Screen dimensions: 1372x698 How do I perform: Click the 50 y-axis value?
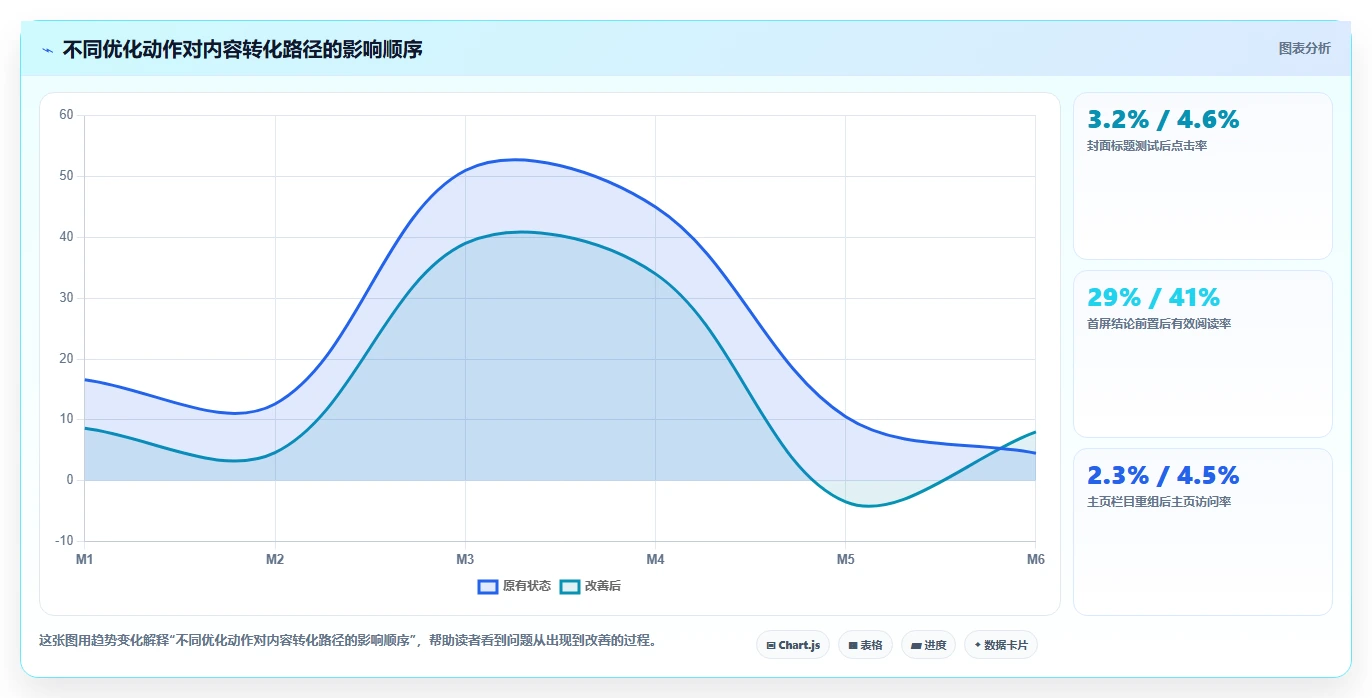pyautogui.click(x=66, y=176)
